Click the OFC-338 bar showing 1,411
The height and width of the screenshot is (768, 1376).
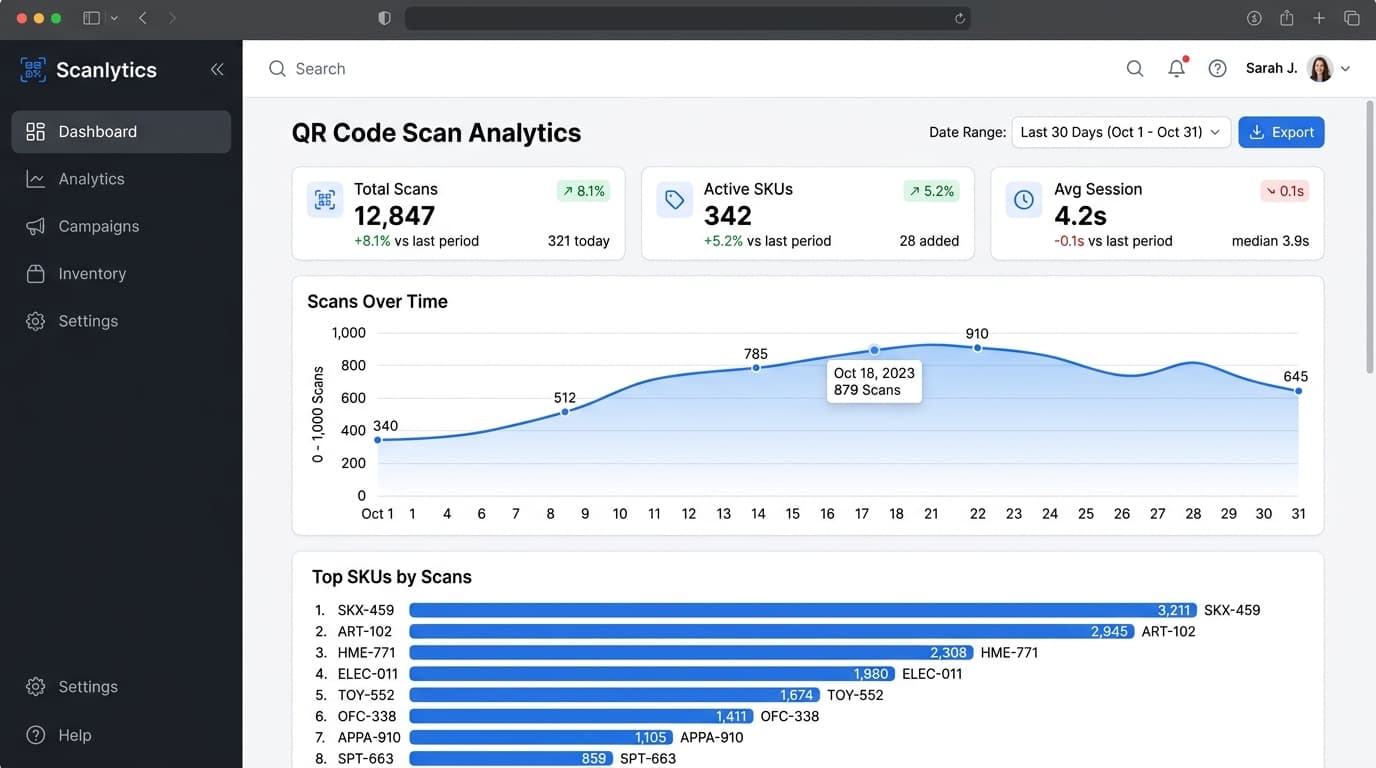coord(582,716)
